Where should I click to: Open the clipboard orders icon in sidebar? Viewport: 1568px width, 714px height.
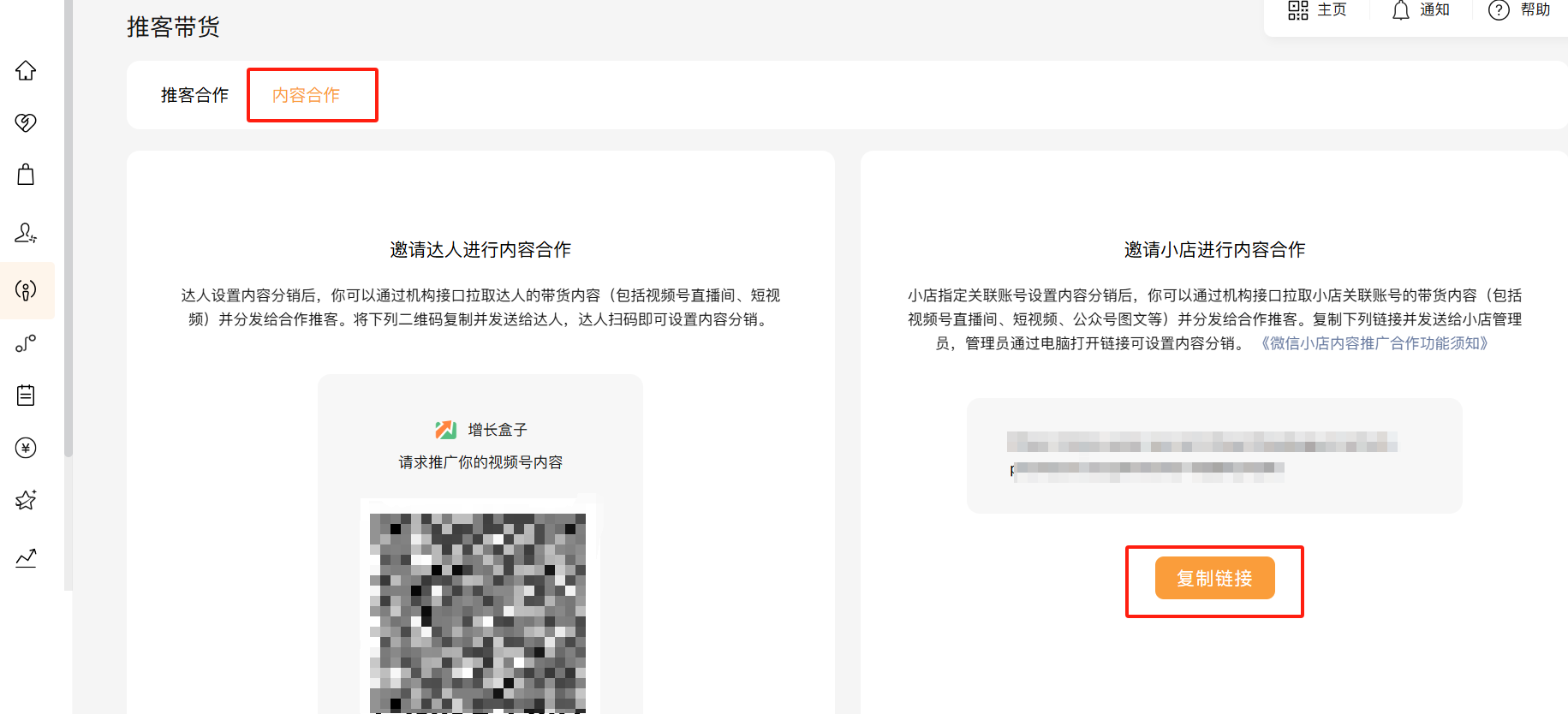coord(26,395)
